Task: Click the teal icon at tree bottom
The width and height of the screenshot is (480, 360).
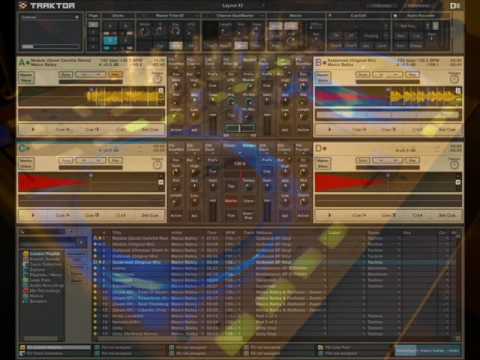Action: pyautogui.click(x=26, y=301)
